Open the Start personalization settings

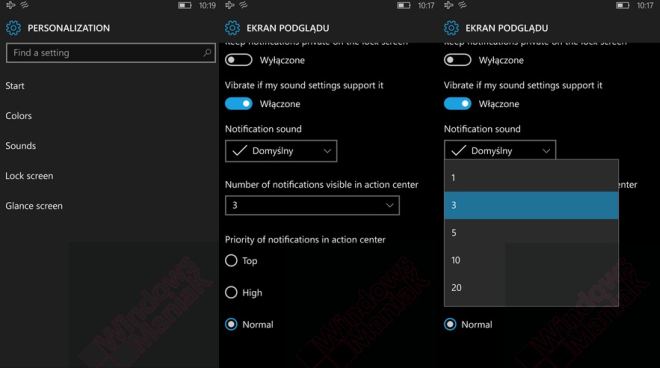click(15, 86)
